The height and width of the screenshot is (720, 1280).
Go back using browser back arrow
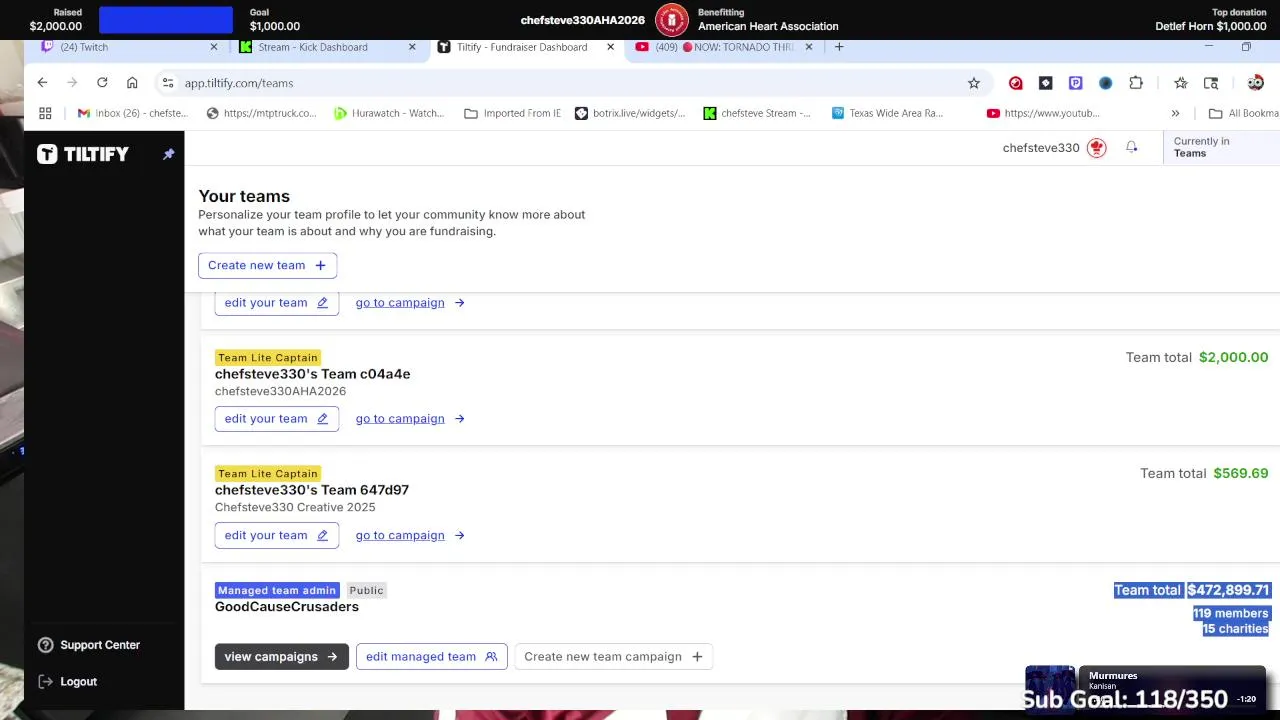click(42, 83)
